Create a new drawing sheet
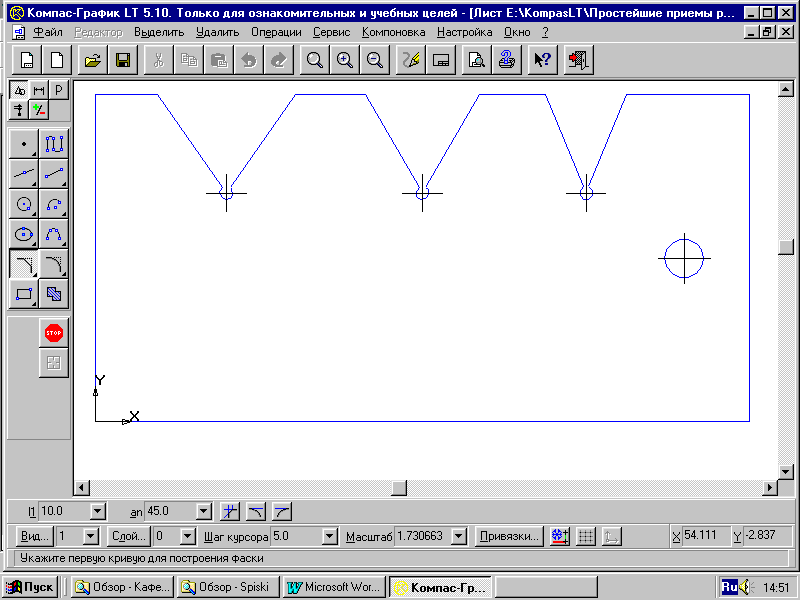The height and width of the screenshot is (600, 800). tap(27, 60)
